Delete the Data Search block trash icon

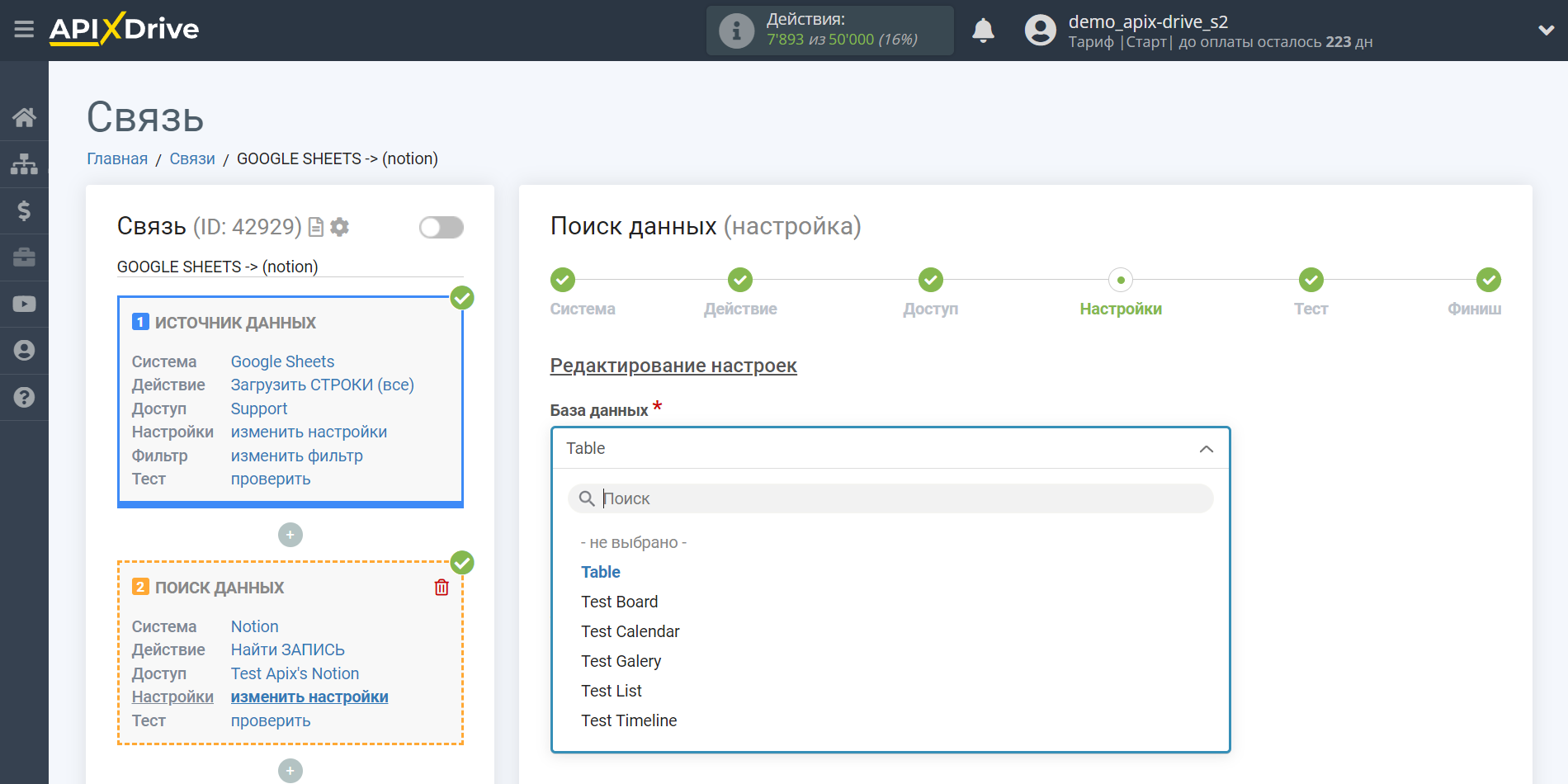(x=442, y=588)
